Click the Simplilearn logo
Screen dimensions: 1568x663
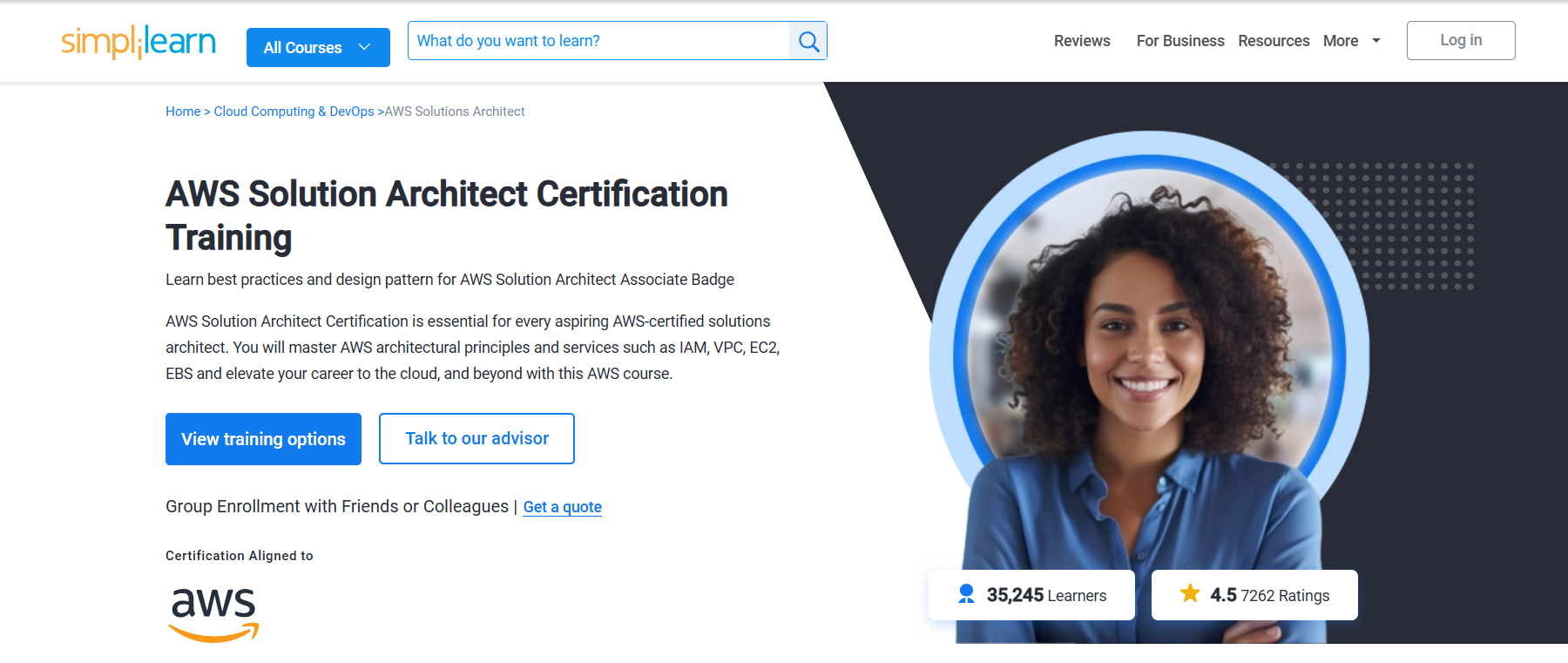139,41
